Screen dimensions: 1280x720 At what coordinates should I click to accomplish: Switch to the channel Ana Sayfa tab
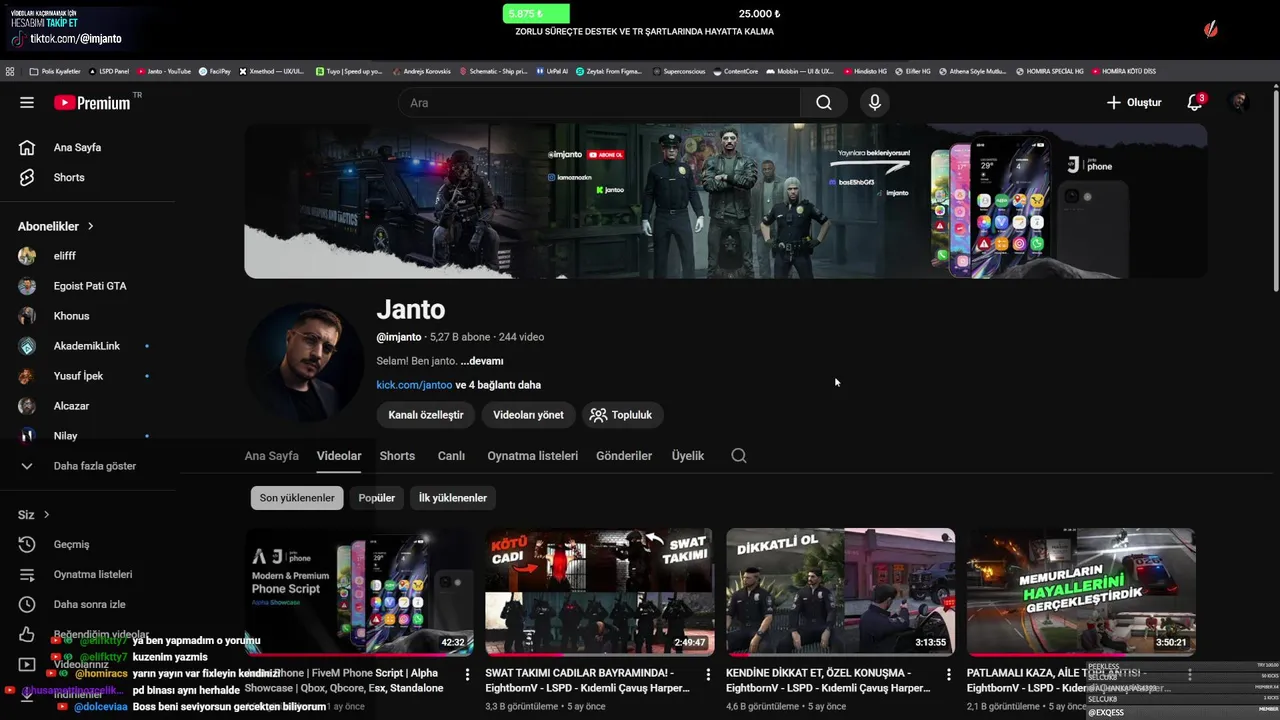point(272,456)
